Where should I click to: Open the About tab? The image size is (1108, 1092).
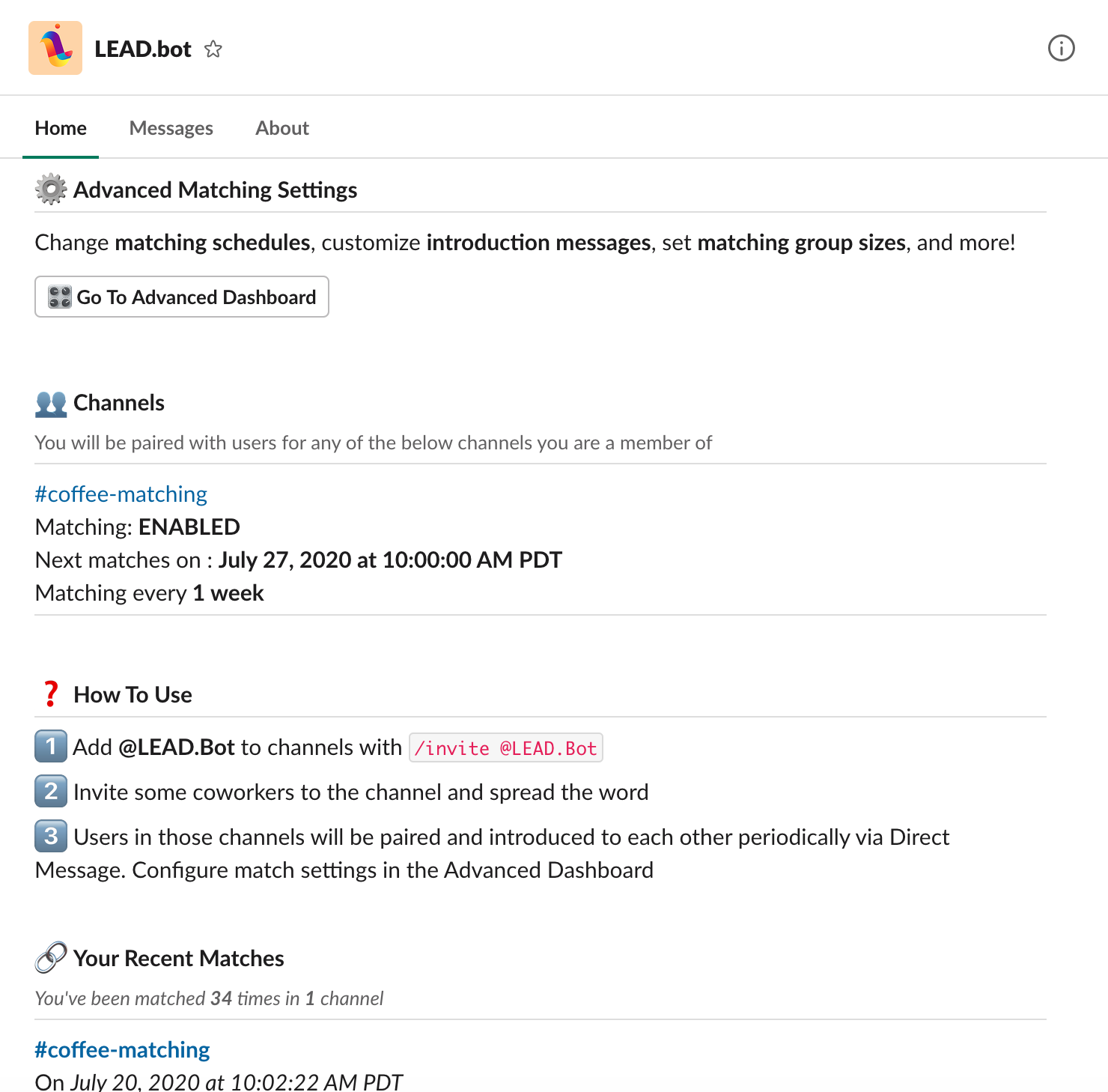coord(281,127)
